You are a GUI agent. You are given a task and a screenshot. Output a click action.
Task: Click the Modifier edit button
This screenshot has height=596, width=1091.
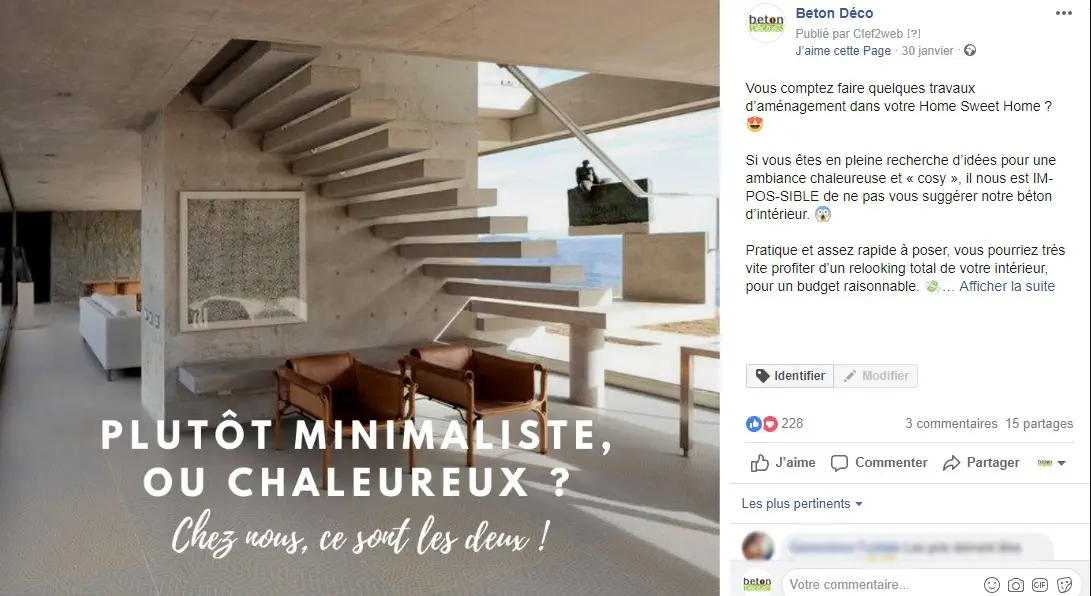tap(876, 376)
